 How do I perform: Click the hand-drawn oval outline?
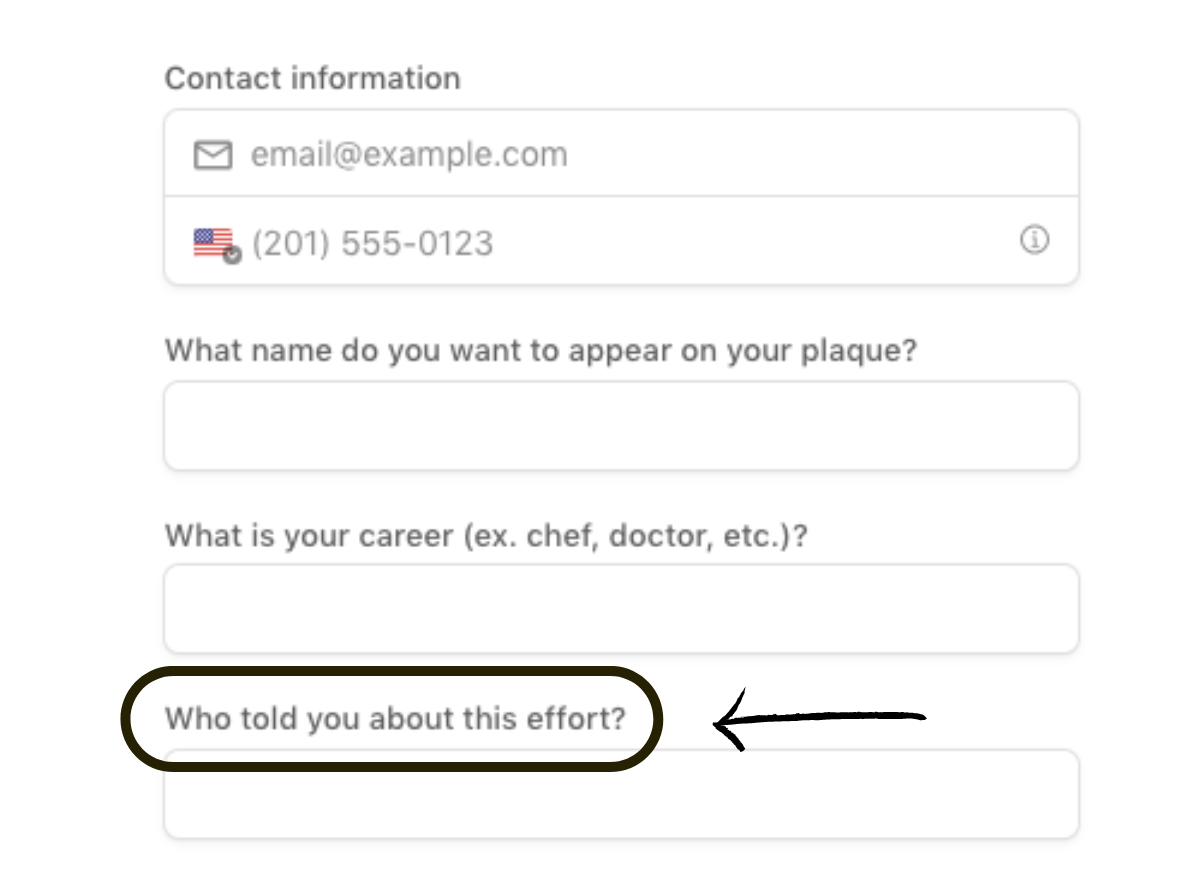(392, 671)
